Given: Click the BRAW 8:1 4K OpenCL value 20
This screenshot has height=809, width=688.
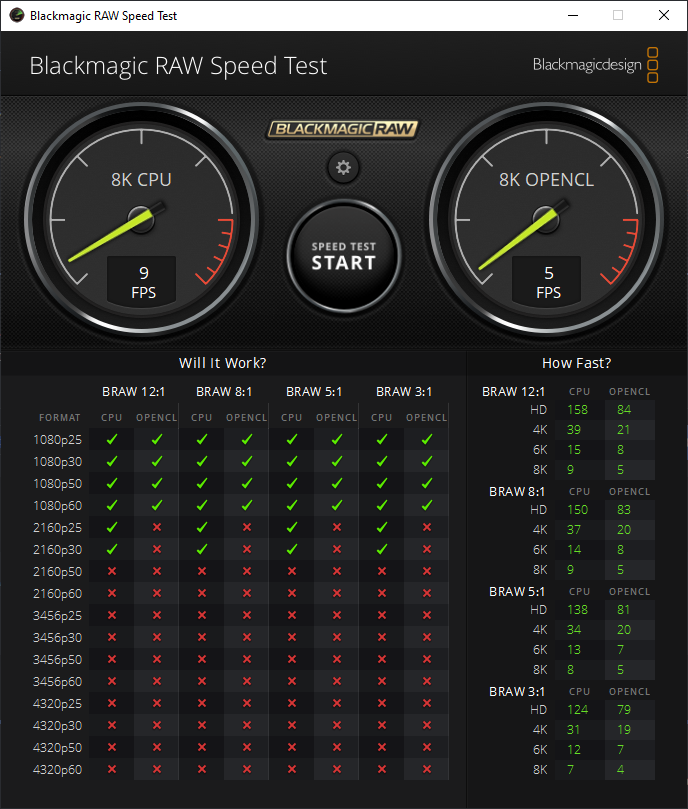Looking at the screenshot, I should [624, 530].
